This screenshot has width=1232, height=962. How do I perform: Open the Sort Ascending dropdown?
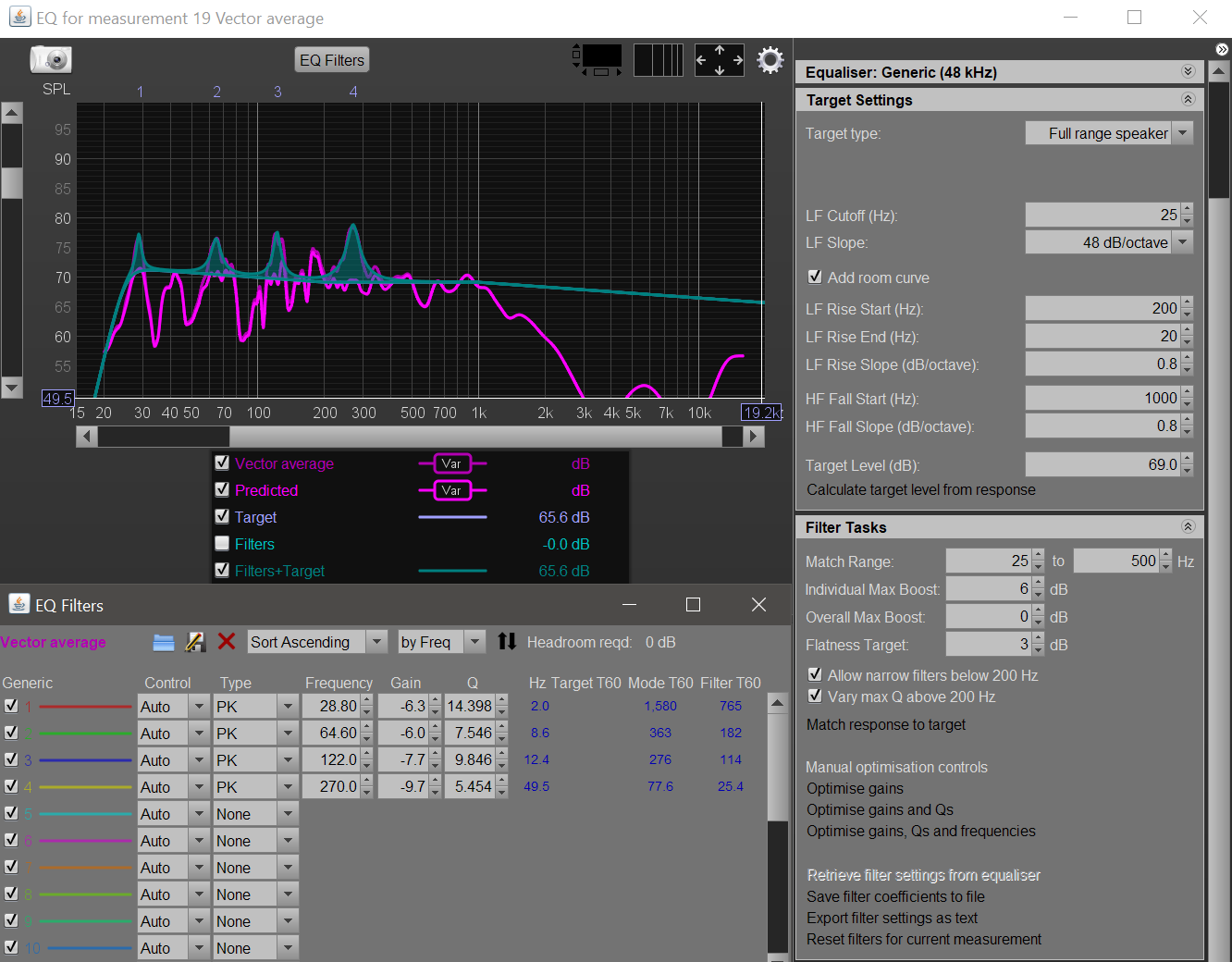pyautogui.click(x=317, y=642)
